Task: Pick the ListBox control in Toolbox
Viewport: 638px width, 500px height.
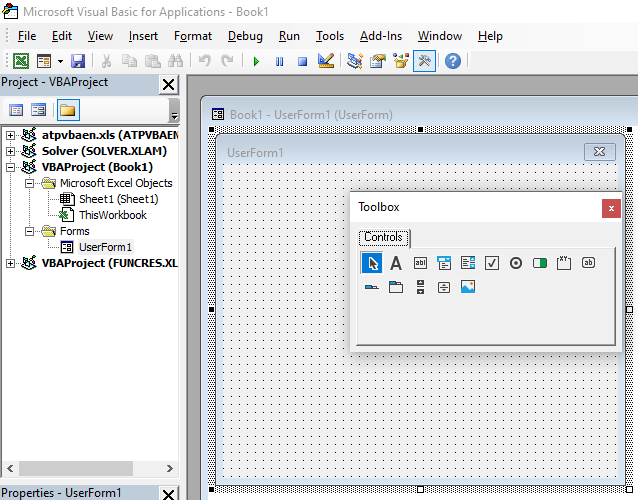Action: tap(468, 263)
